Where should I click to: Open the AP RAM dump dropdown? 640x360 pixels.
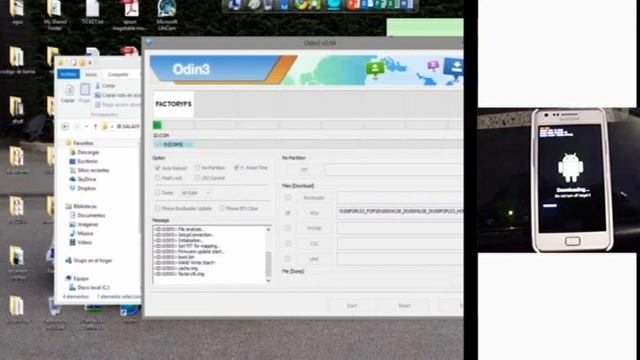pos(196,193)
